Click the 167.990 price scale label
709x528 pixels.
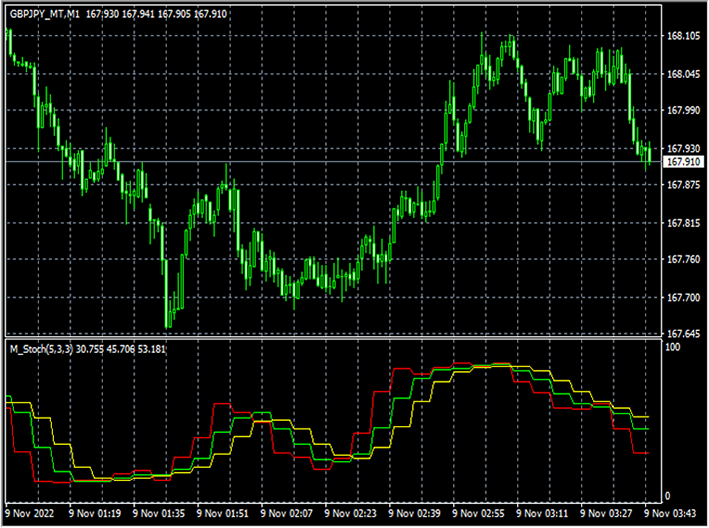684,110
